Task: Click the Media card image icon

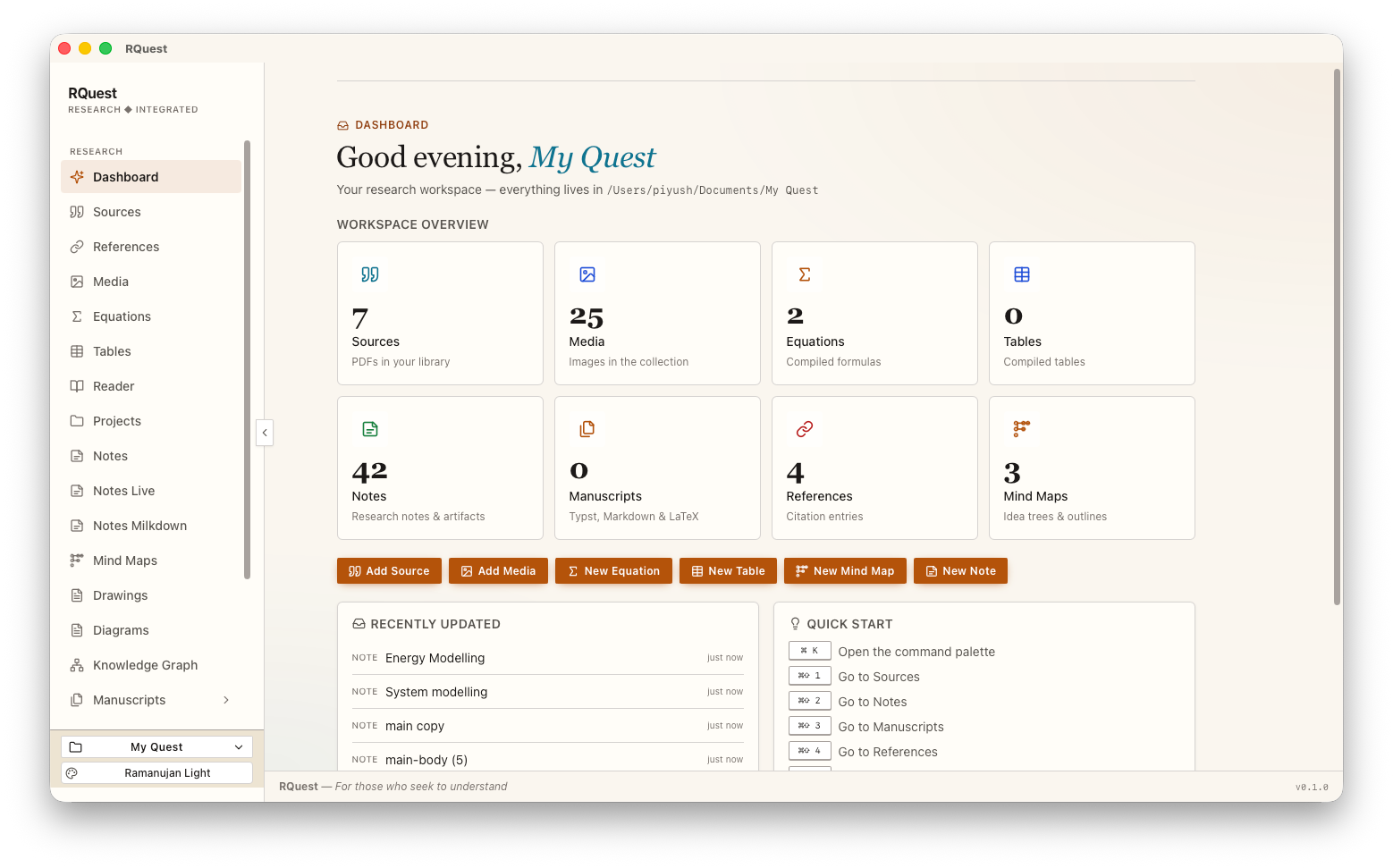Action: [587, 274]
